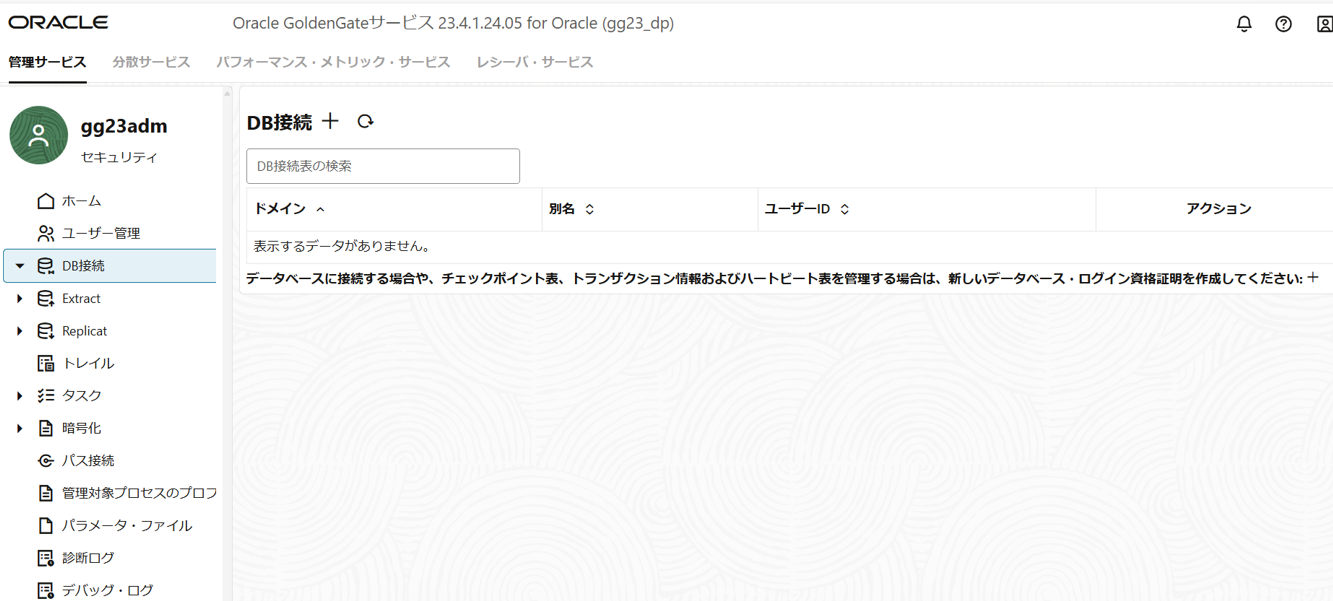Expand the Extract tree node
The height and width of the screenshot is (601, 1333).
point(19,298)
